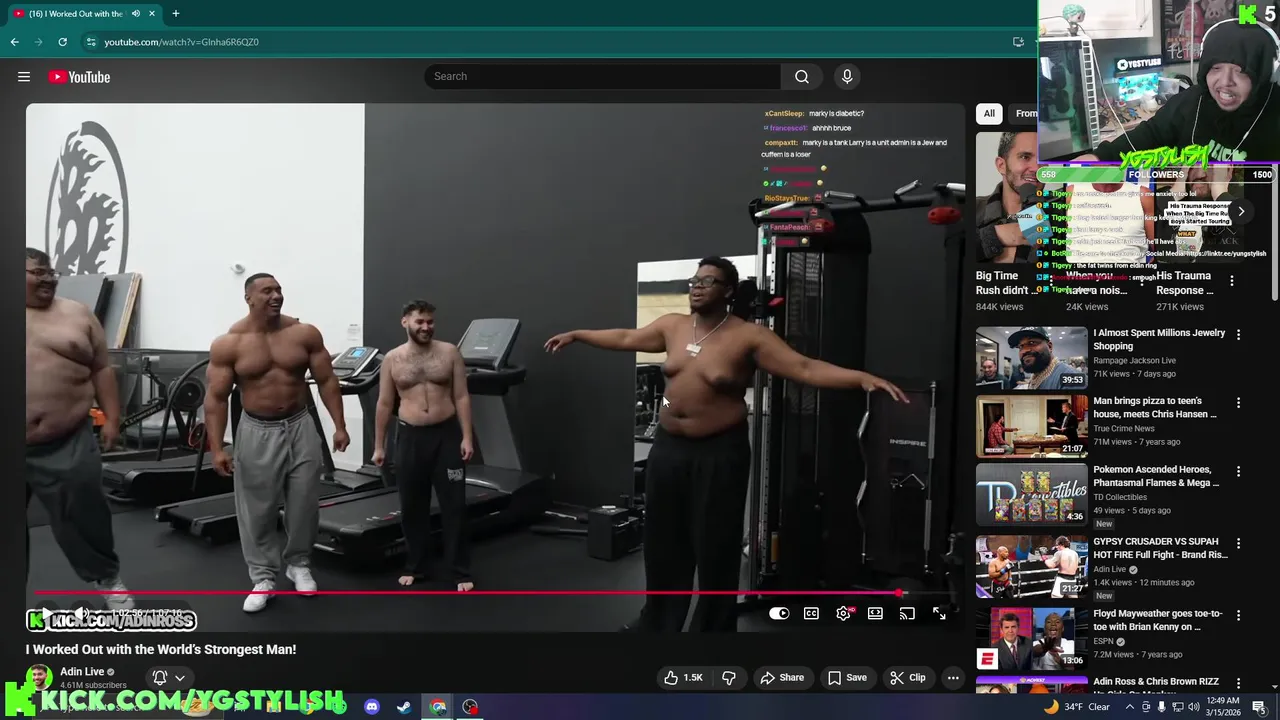
Task: Click the 'Rampage Jackson Live' channel text
Action: pyautogui.click(x=1134, y=360)
